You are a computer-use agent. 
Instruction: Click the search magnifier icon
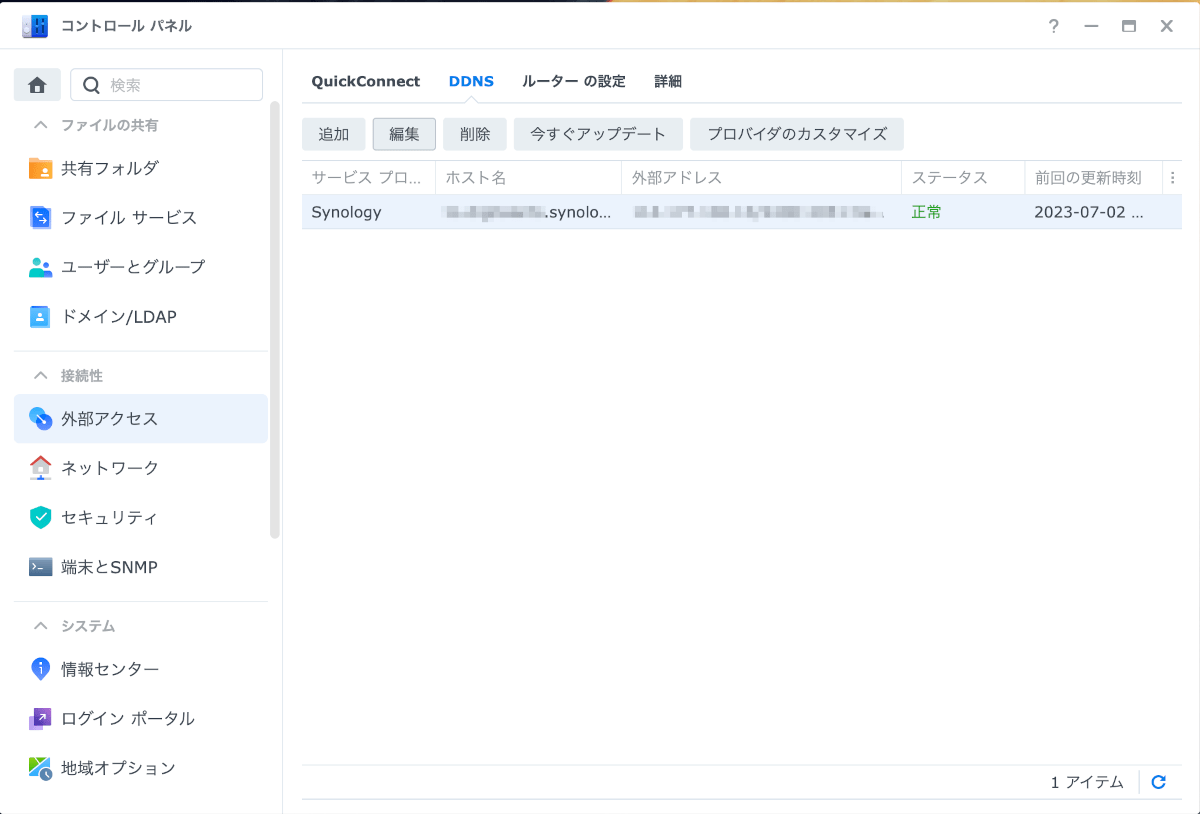click(x=91, y=85)
